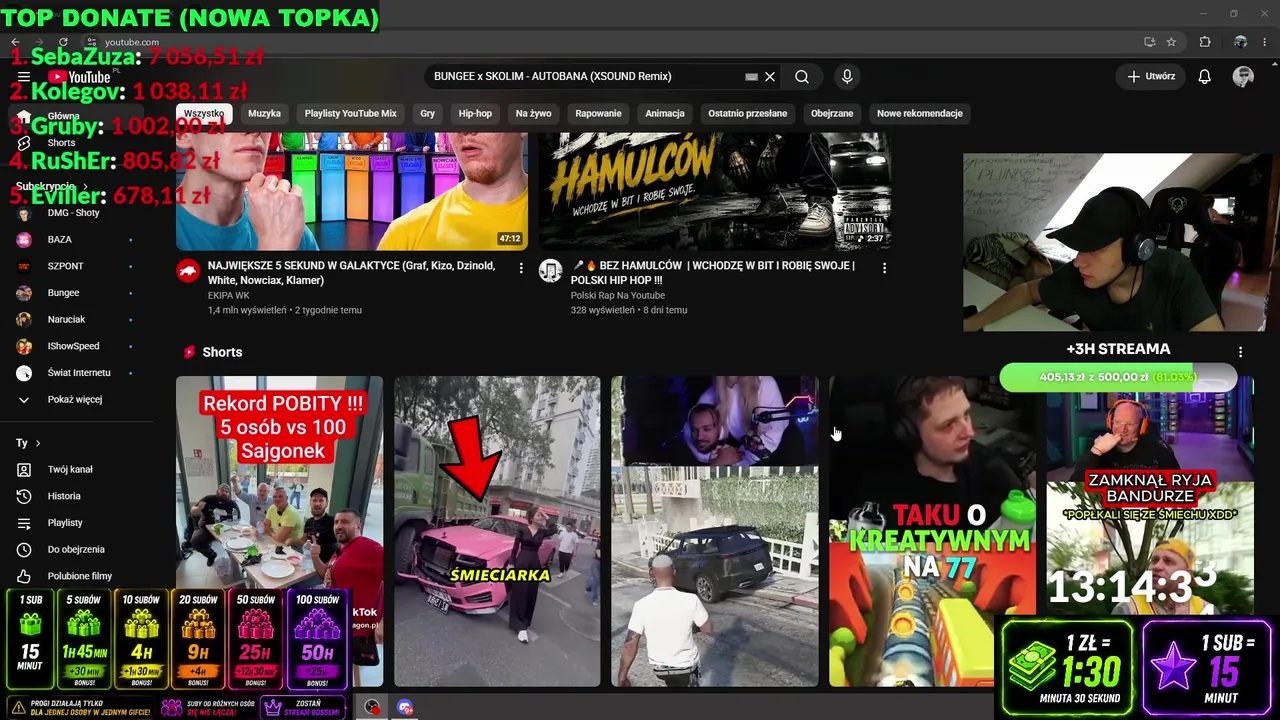Open the TAKU O KREATYWNYM short
The image size is (1280, 720).
coord(932,531)
